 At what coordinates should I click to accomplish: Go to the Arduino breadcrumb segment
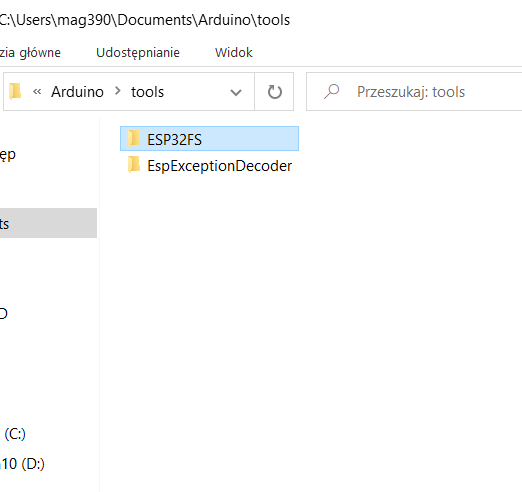click(x=77, y=92)
